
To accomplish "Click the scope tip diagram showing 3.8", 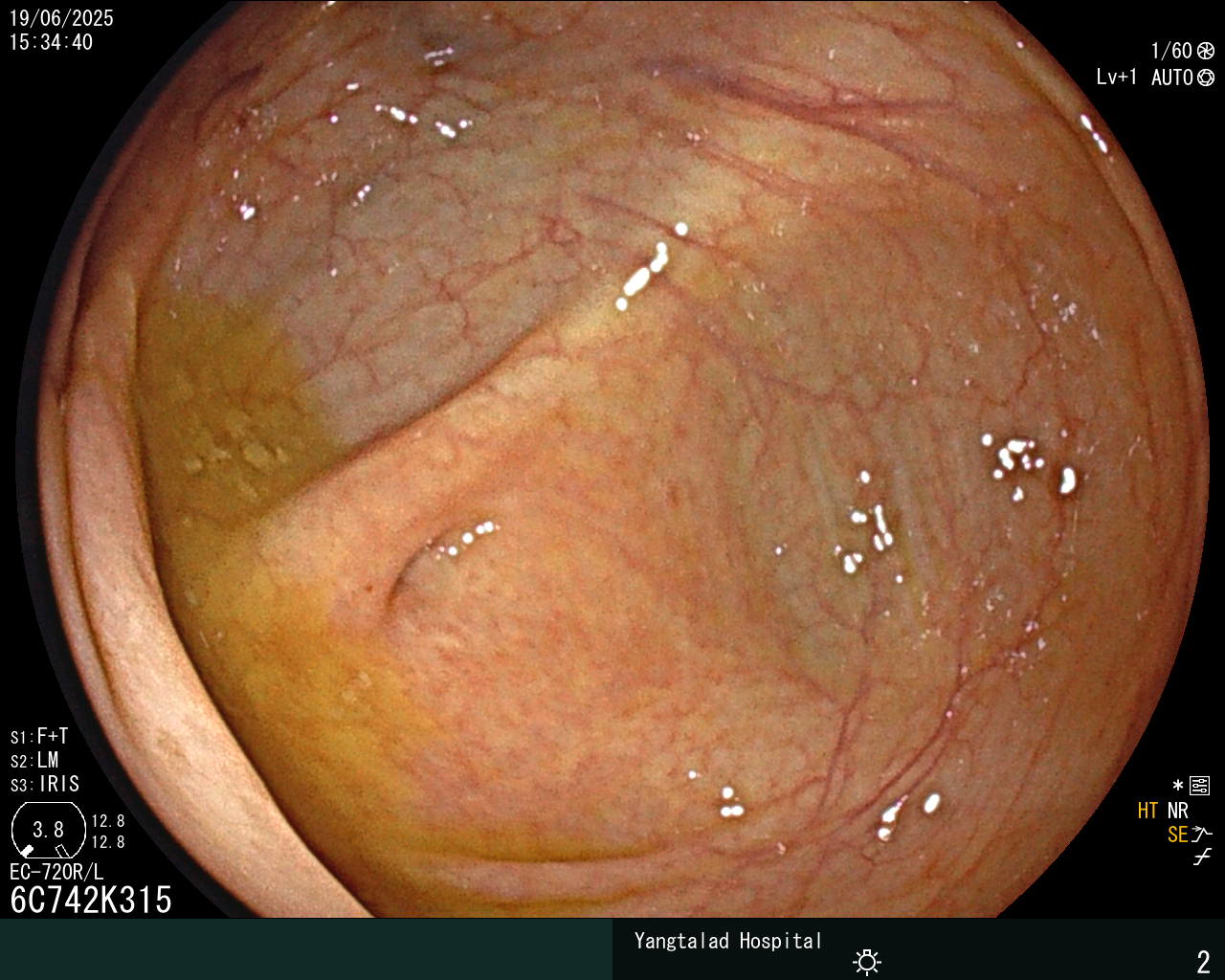I will pos(48,830).
